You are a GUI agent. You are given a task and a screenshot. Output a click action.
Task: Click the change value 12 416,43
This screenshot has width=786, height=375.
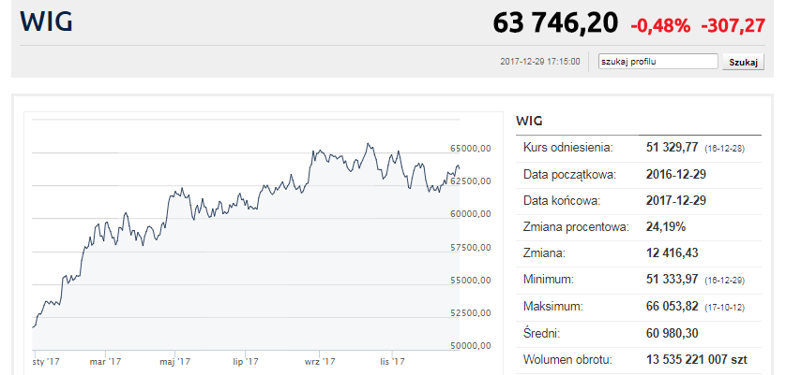click(x=672, y=253)
